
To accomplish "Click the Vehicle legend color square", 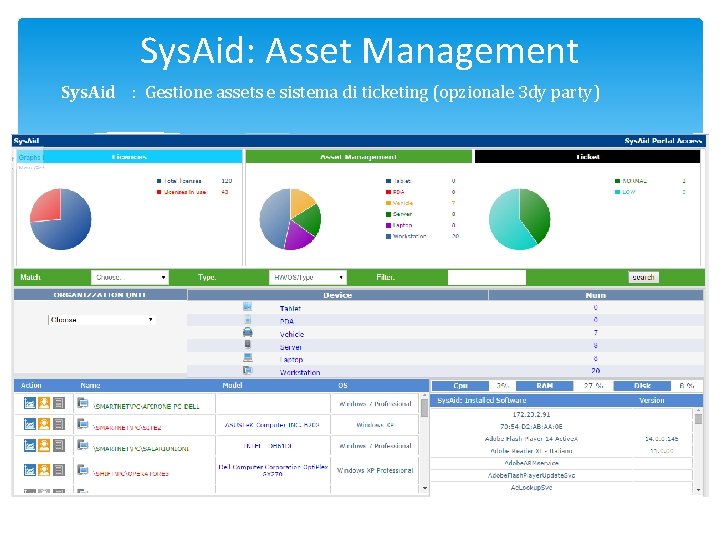I will (x=388, y=203).
